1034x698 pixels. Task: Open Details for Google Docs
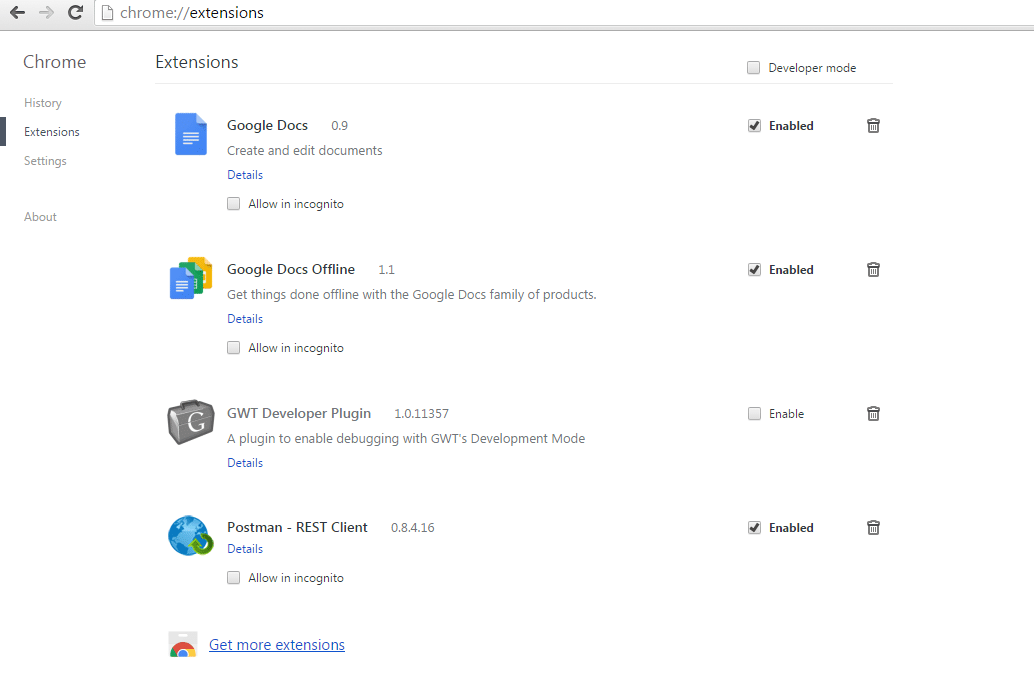click(245, 175)
